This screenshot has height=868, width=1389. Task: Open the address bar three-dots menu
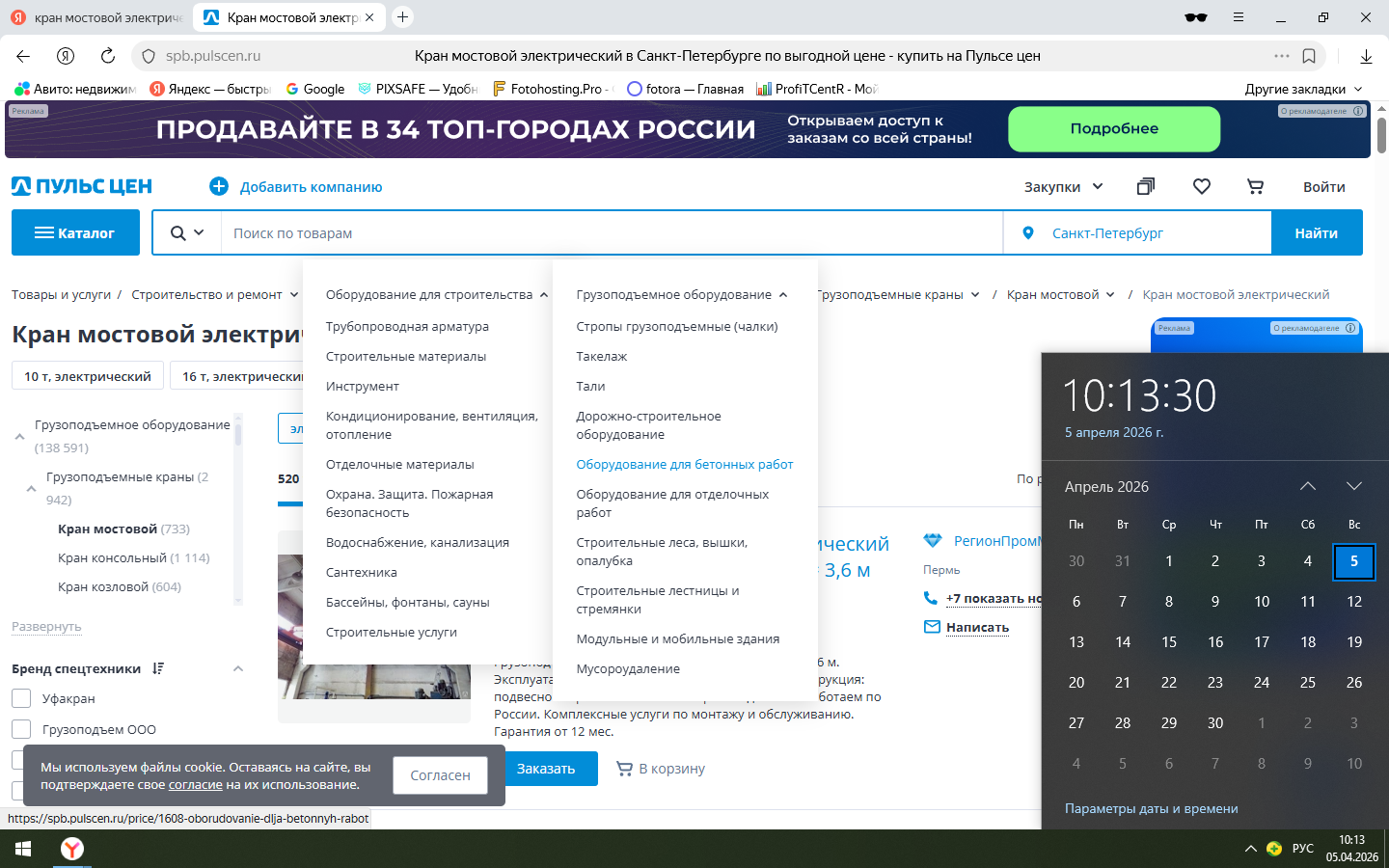click(1281, 56)
